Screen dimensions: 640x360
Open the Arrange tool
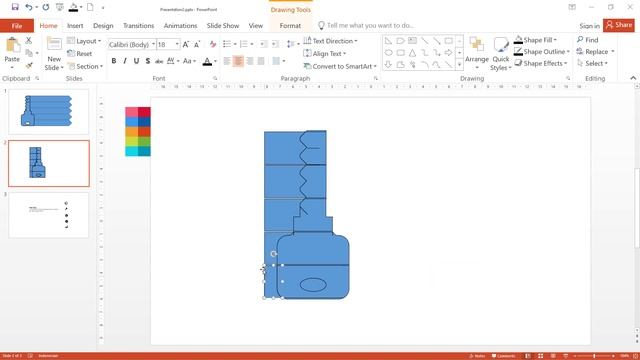click(x=477, y=53)
